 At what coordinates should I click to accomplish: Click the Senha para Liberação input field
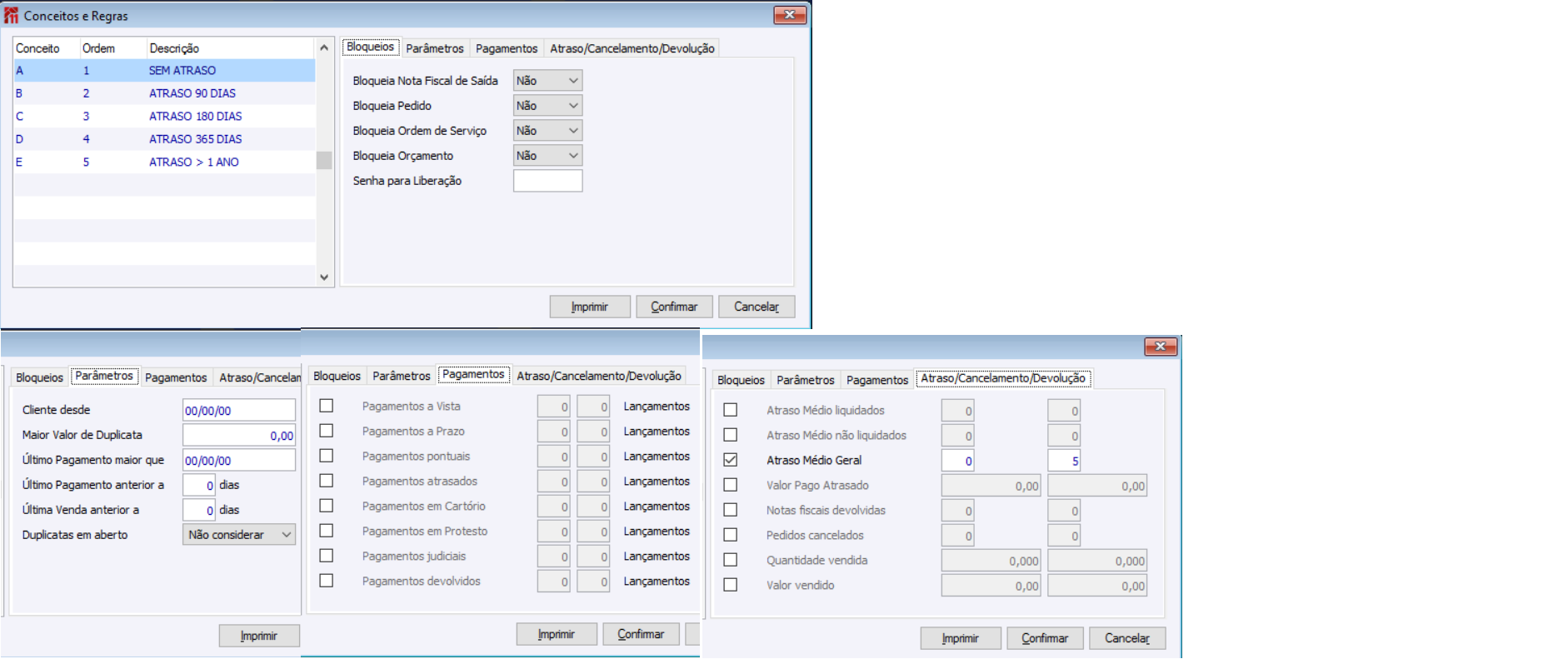[x=547, y=181]
